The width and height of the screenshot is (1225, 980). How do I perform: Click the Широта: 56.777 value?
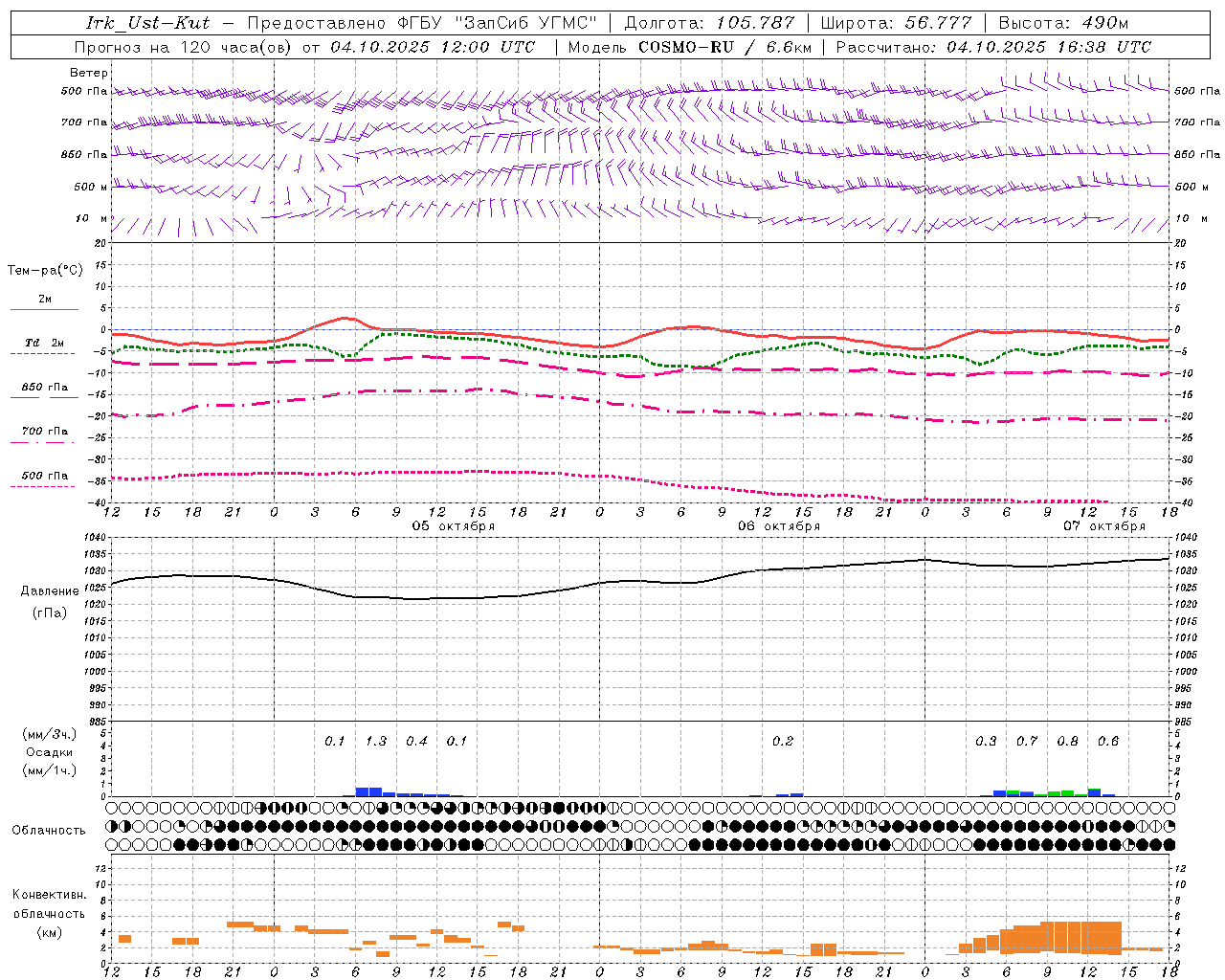[x=896, y=23]
